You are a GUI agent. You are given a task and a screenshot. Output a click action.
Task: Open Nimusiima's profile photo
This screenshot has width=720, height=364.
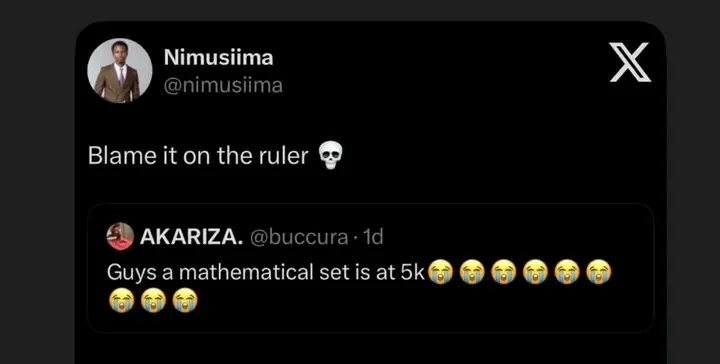120,70
